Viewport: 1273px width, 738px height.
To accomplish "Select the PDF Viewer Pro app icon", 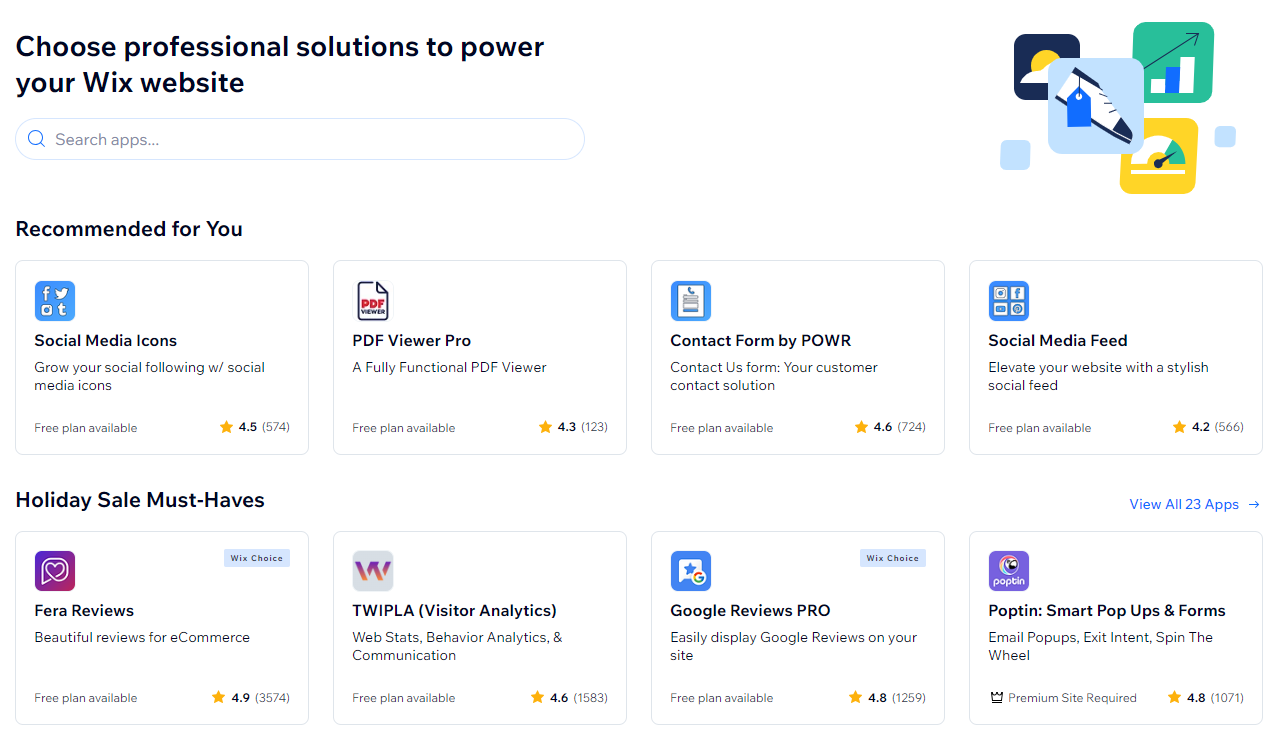I will point(372,300).
